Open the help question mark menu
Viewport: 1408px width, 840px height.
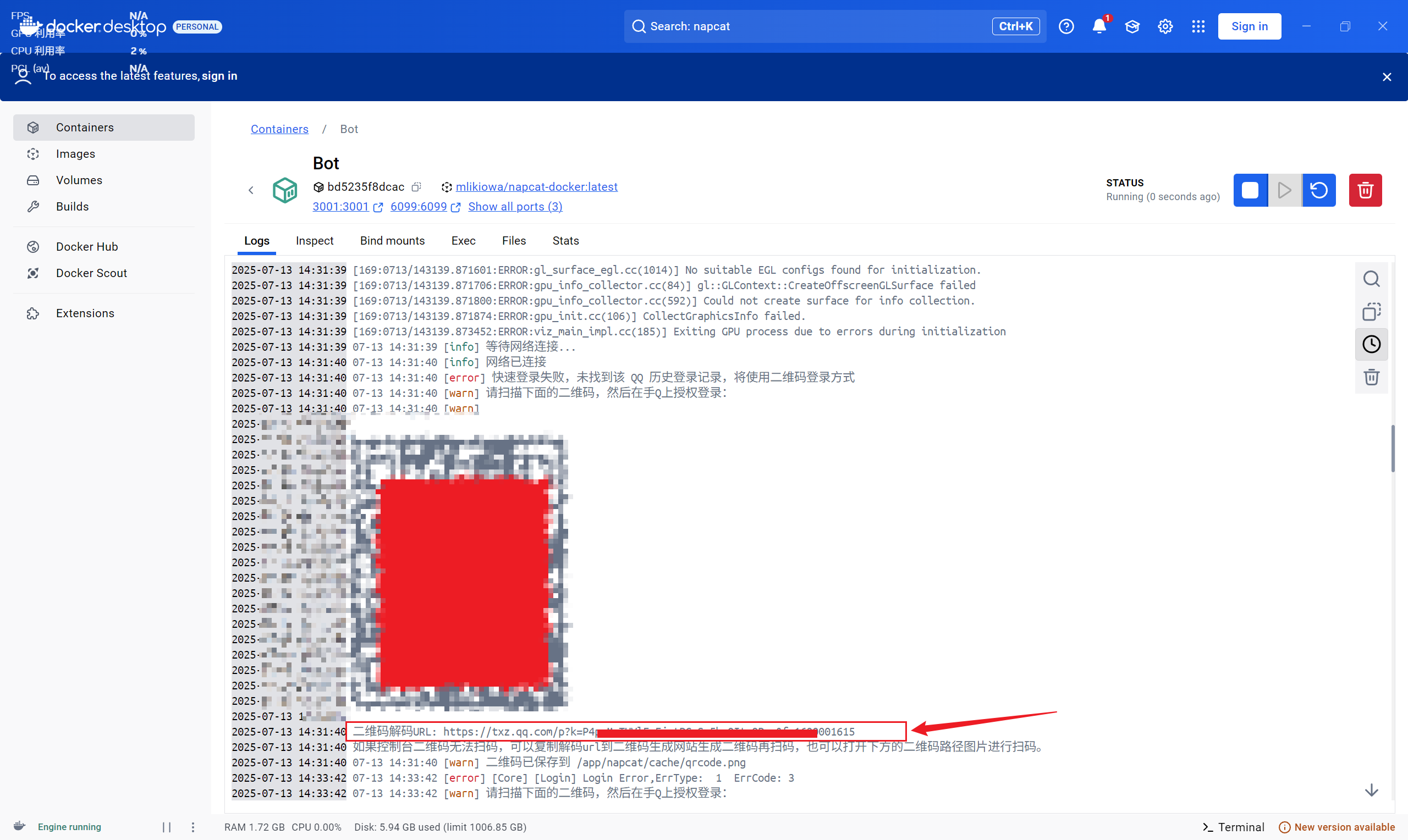tap(1066, 26)
